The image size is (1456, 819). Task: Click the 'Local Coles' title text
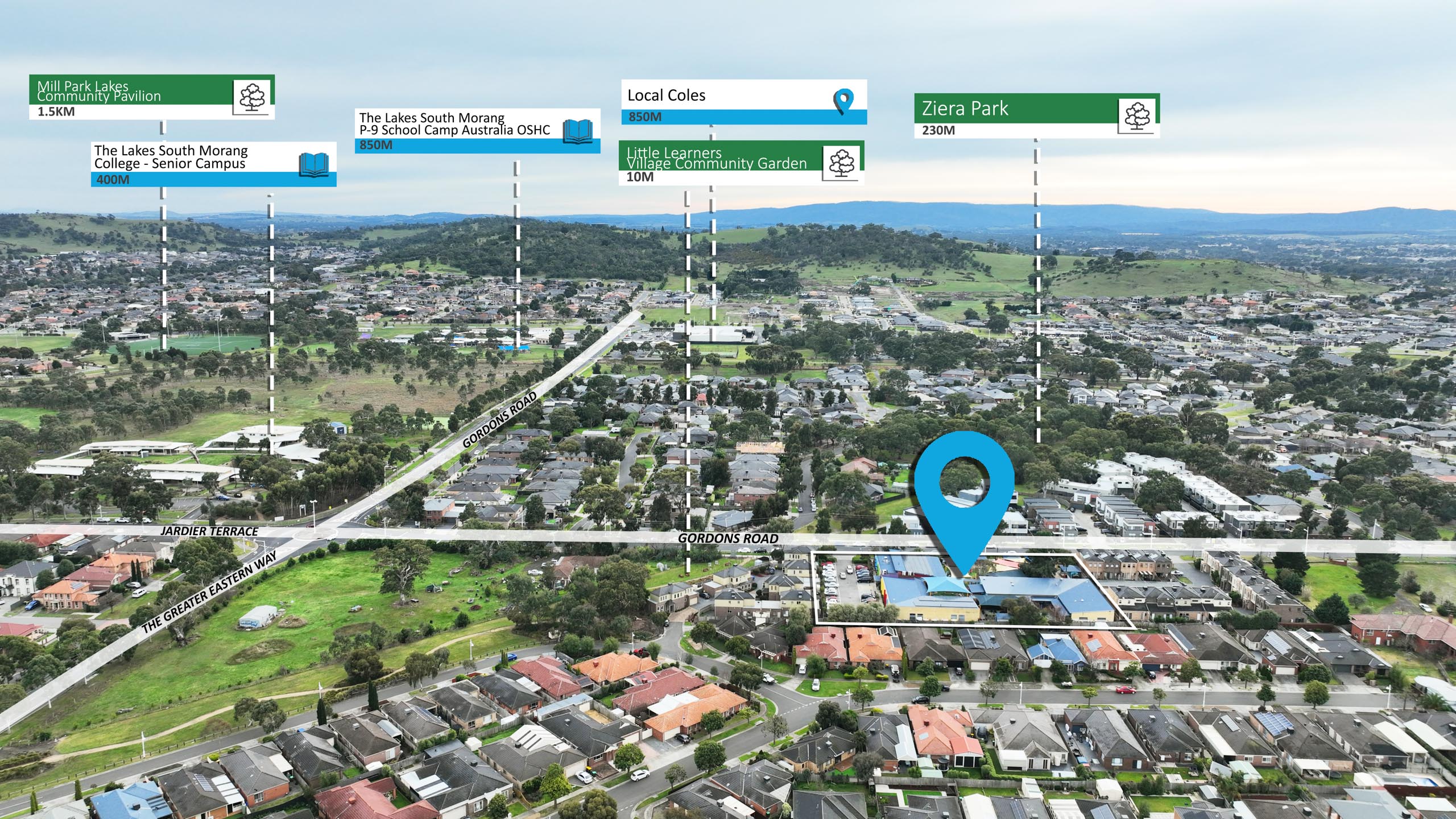pyautogui.click(x=666, y=96)
